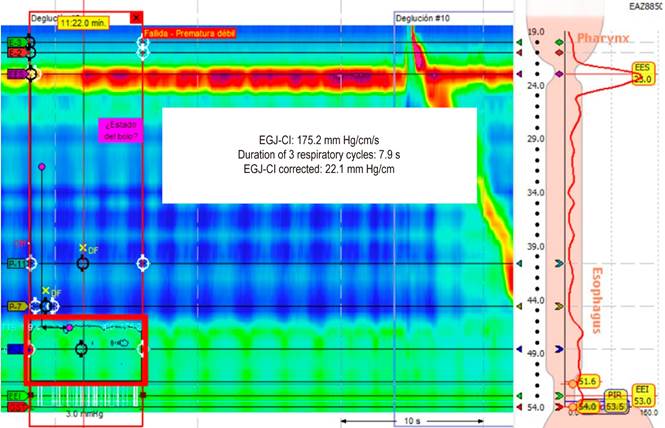Select the green P-11 channel marker on left
Viewport: 665px width, 428px height.
16,264
